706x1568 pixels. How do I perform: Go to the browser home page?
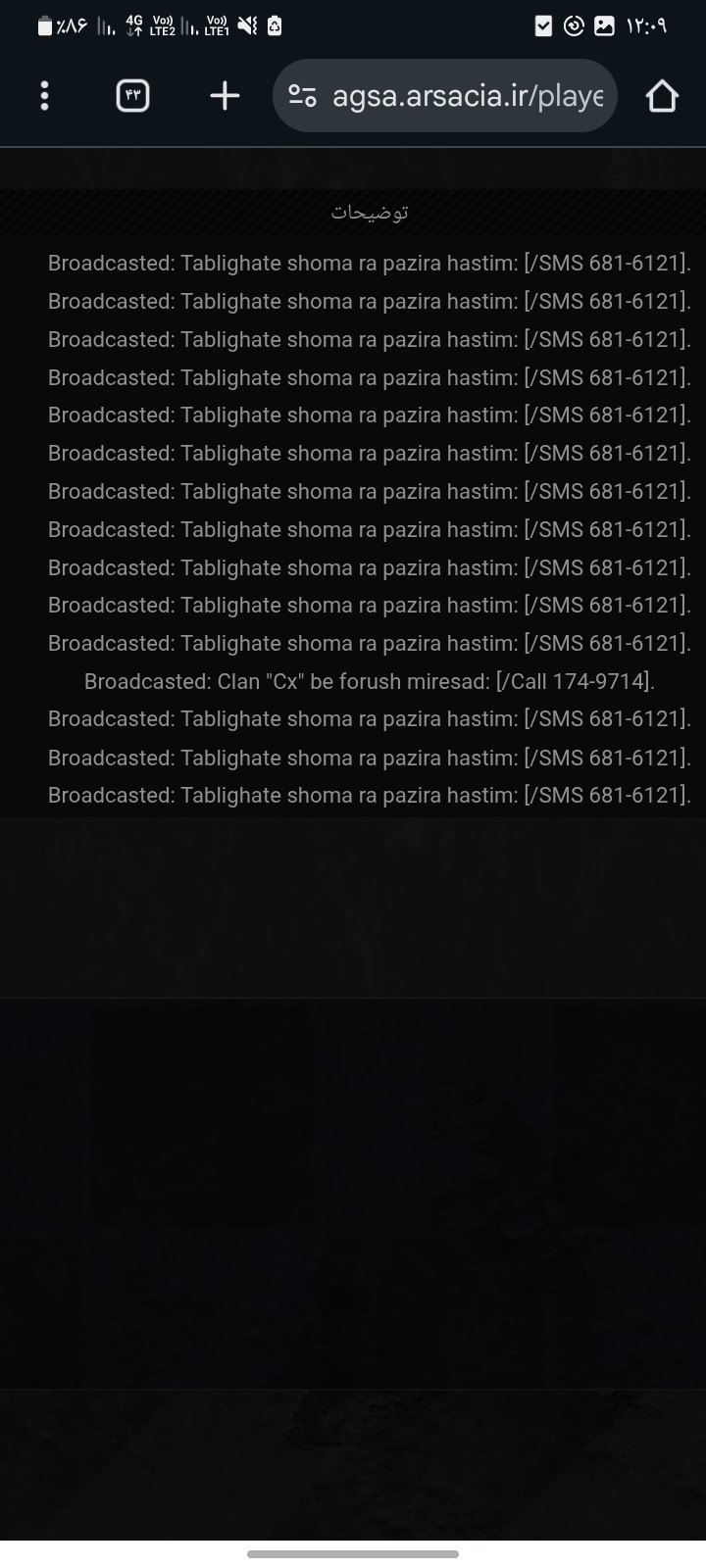[x=662, y=96]
